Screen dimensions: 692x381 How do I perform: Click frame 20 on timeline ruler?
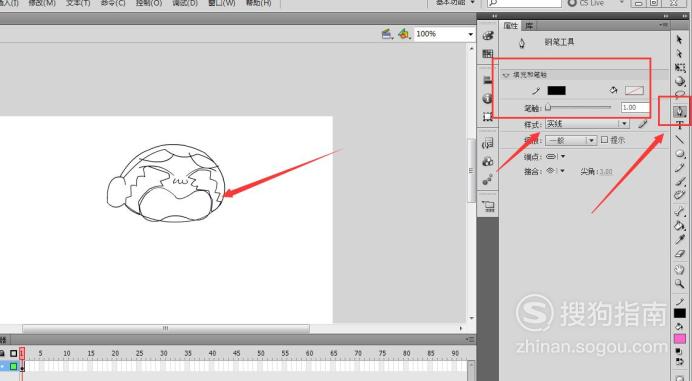[x=115, y=353]
